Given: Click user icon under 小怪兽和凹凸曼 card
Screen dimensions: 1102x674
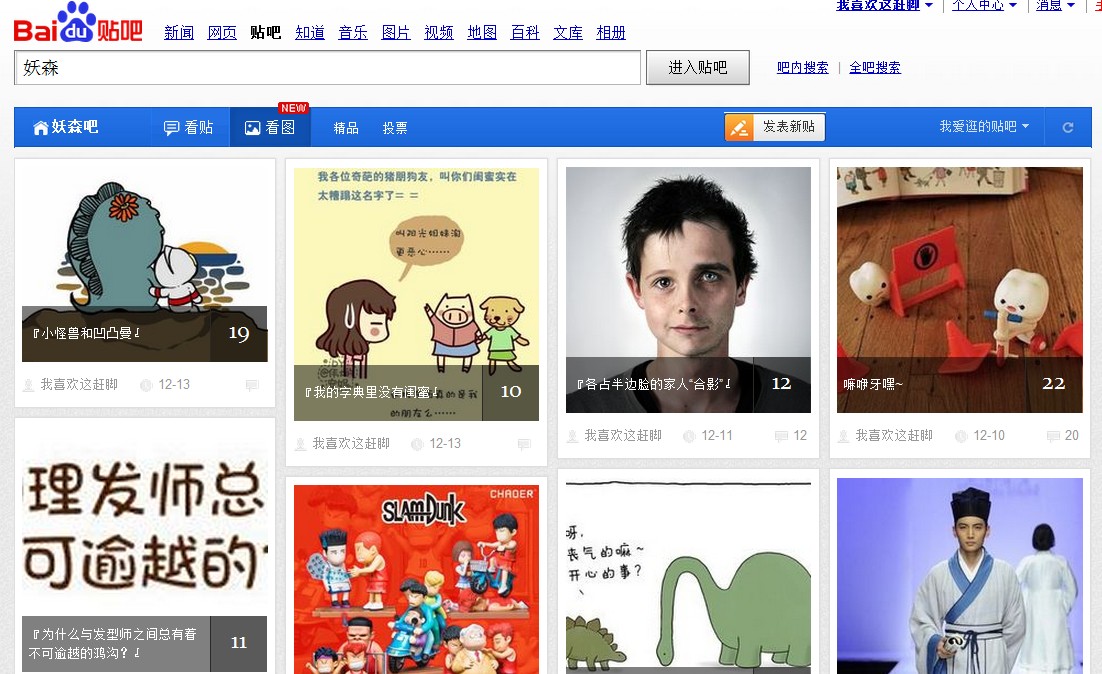Looking at the screenshot, I should coord(29,385).
